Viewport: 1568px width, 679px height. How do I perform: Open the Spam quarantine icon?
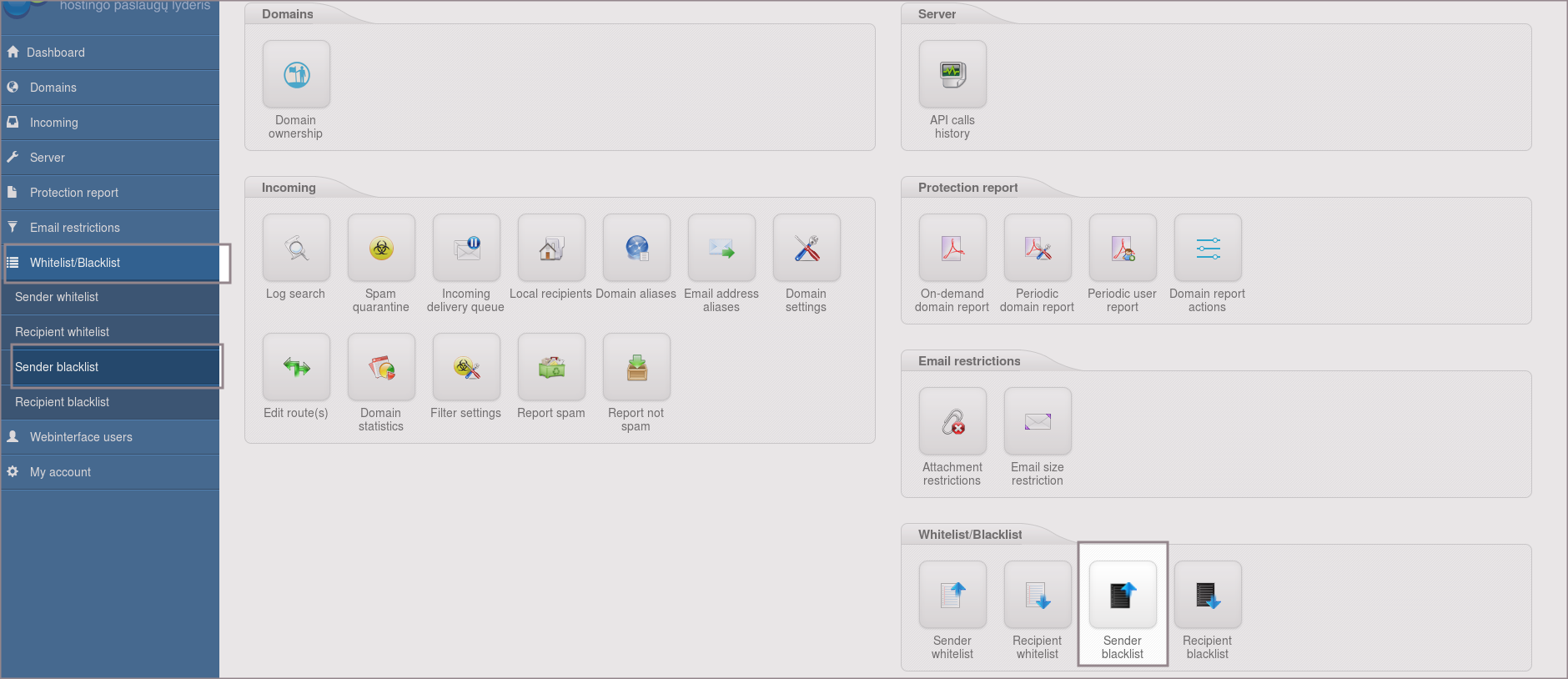pyautogui.click(x=381, y=249)
